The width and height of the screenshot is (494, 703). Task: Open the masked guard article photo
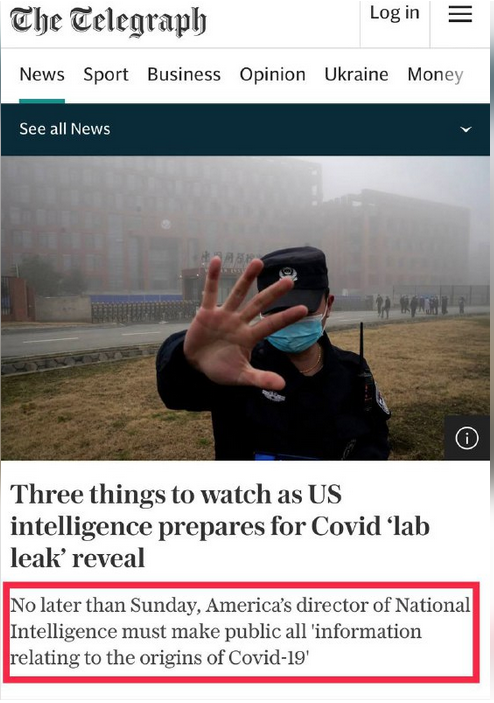pos(245,308)
